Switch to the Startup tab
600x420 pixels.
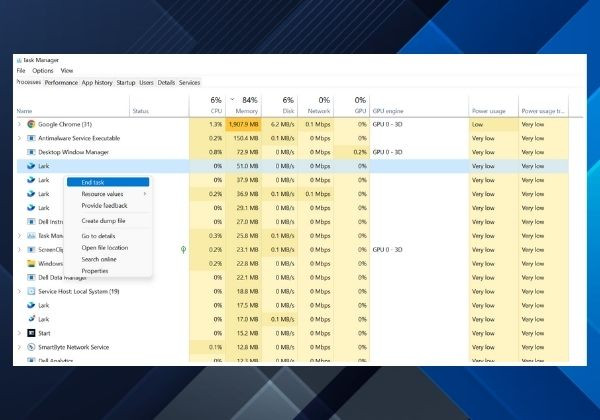point(126,83)
